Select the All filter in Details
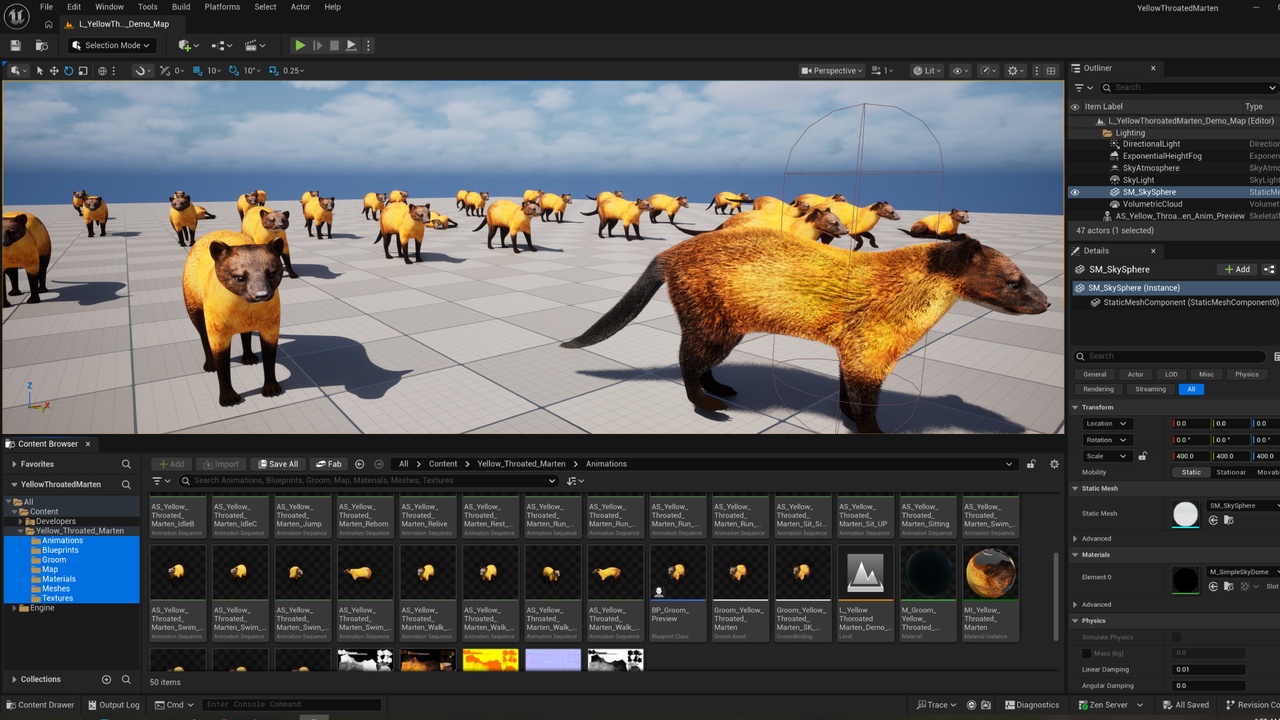The width and height of the screenshot is (1280, 720). click(1191, 389)
